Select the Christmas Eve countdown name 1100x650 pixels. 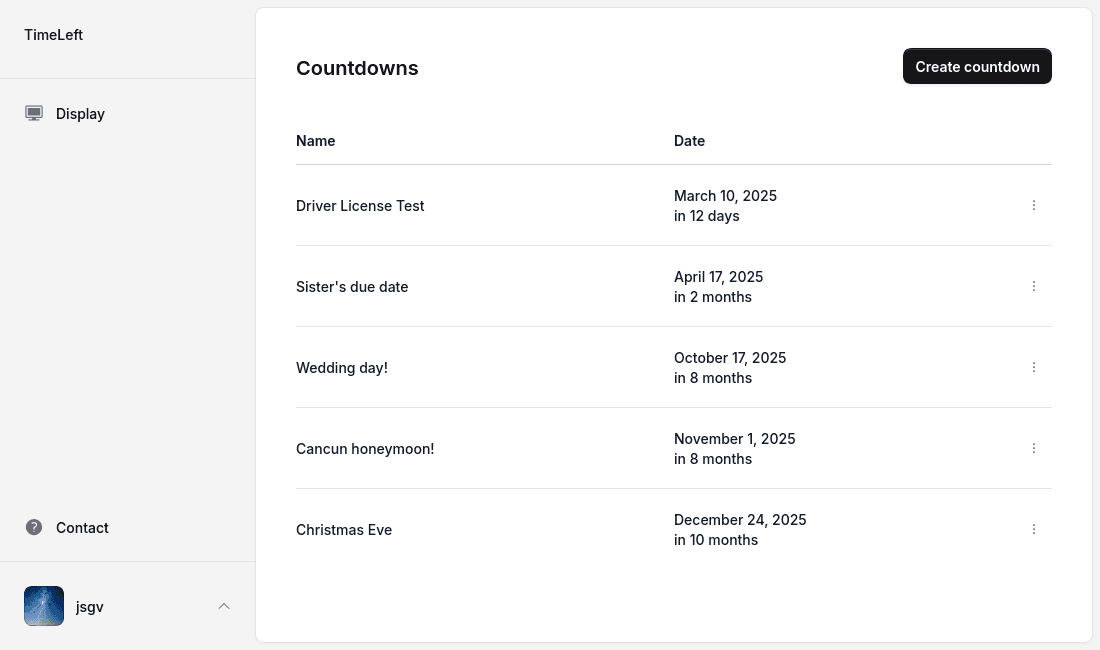pyautogui.click(x=344, y=530)
